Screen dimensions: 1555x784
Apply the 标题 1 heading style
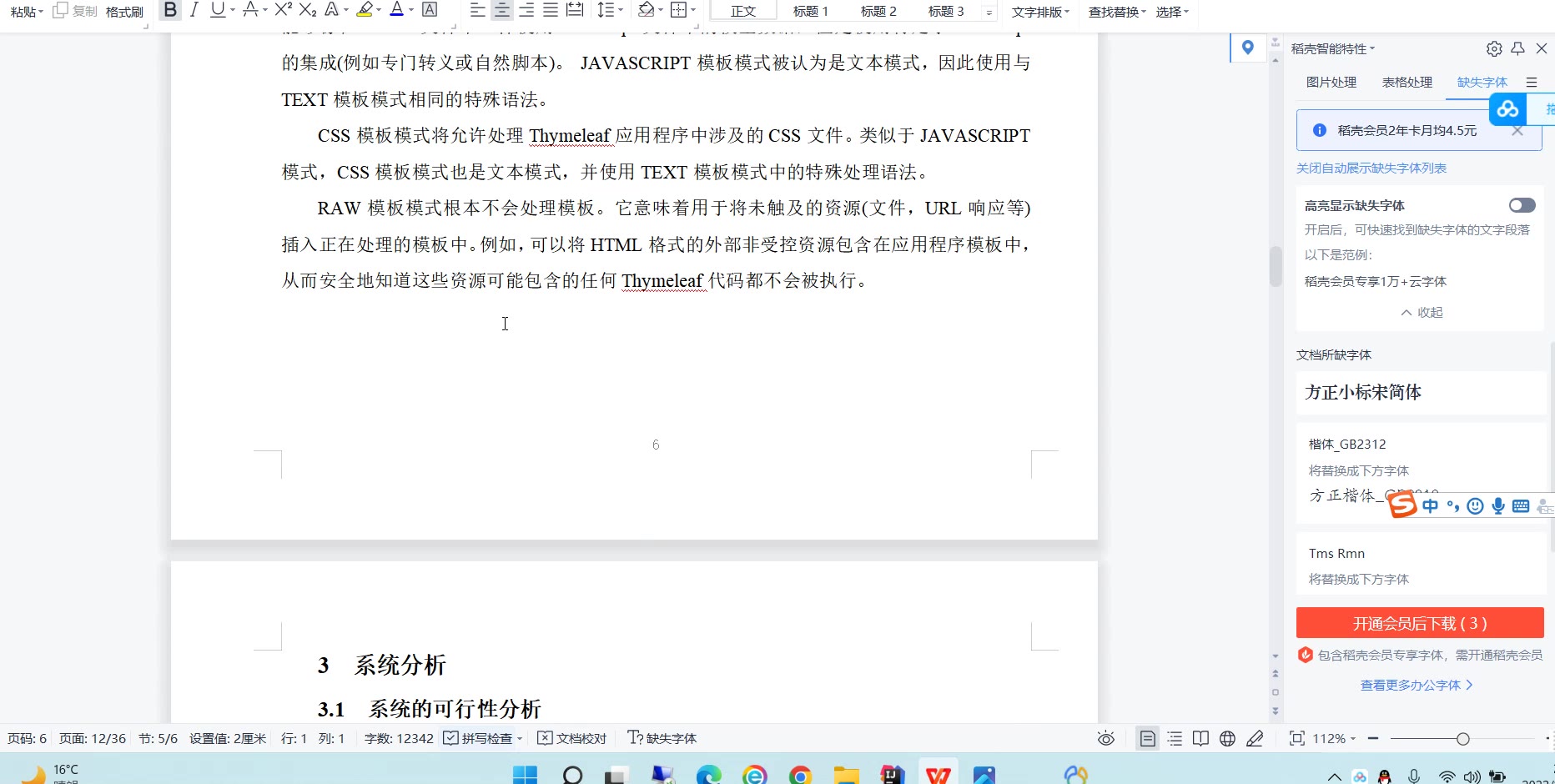811,11
